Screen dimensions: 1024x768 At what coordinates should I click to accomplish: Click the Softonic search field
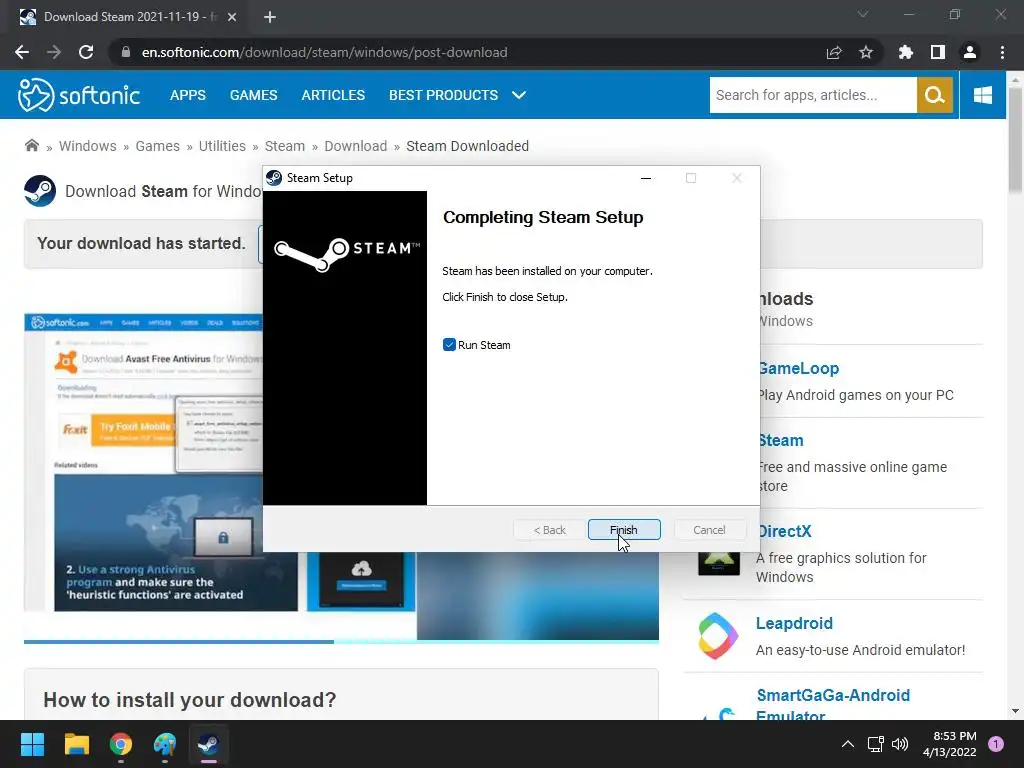pyautogui.click(x=813, y=95)
